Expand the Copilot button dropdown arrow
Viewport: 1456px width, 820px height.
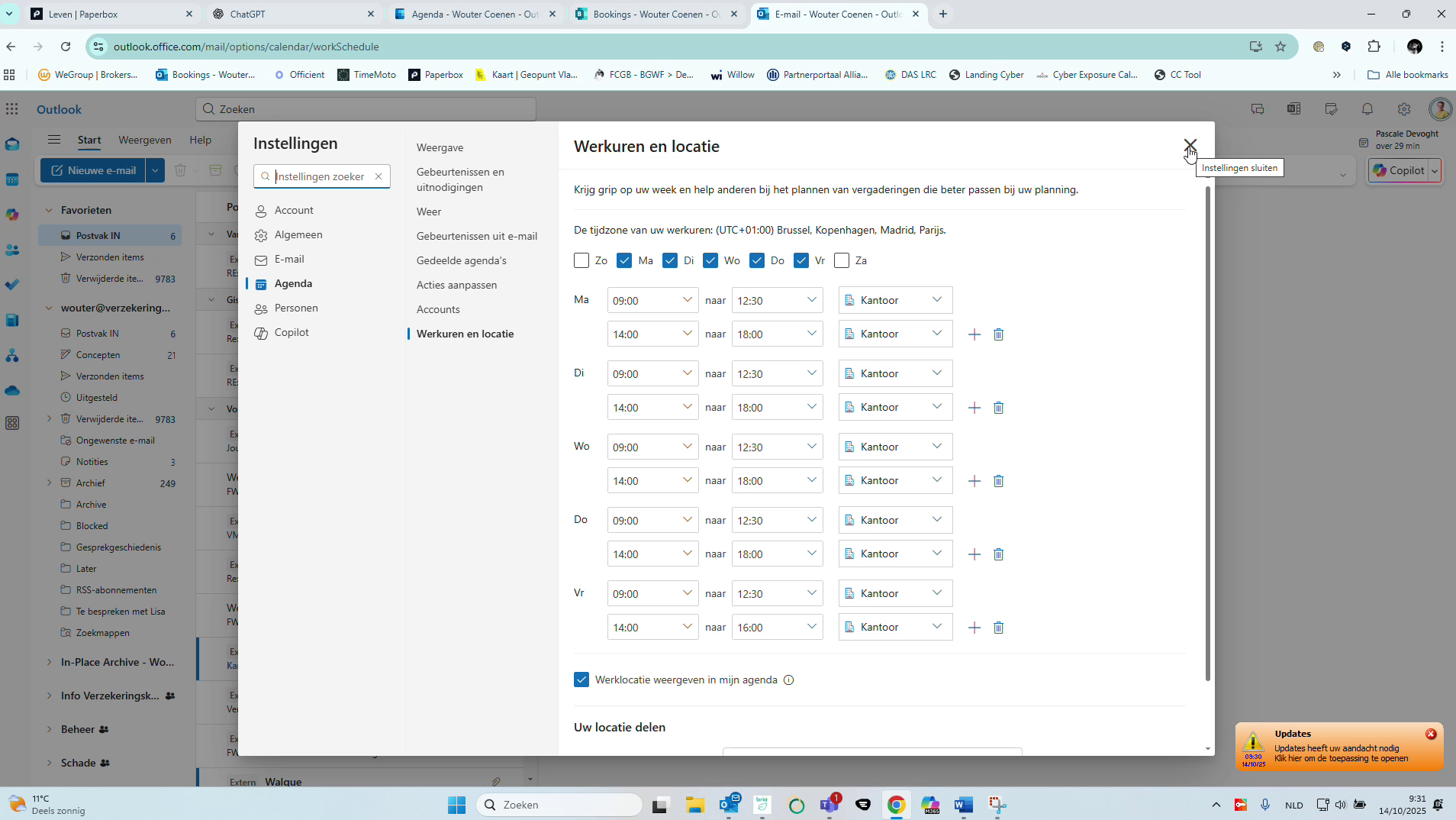[x=1435, y=170]
